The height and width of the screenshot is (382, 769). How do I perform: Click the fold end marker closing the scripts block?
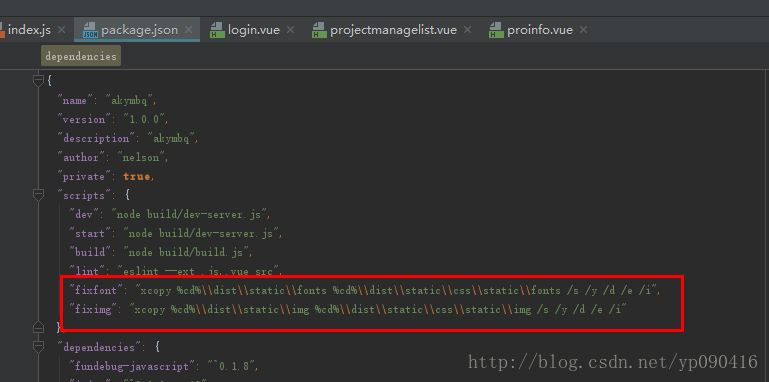coord(38,327)
